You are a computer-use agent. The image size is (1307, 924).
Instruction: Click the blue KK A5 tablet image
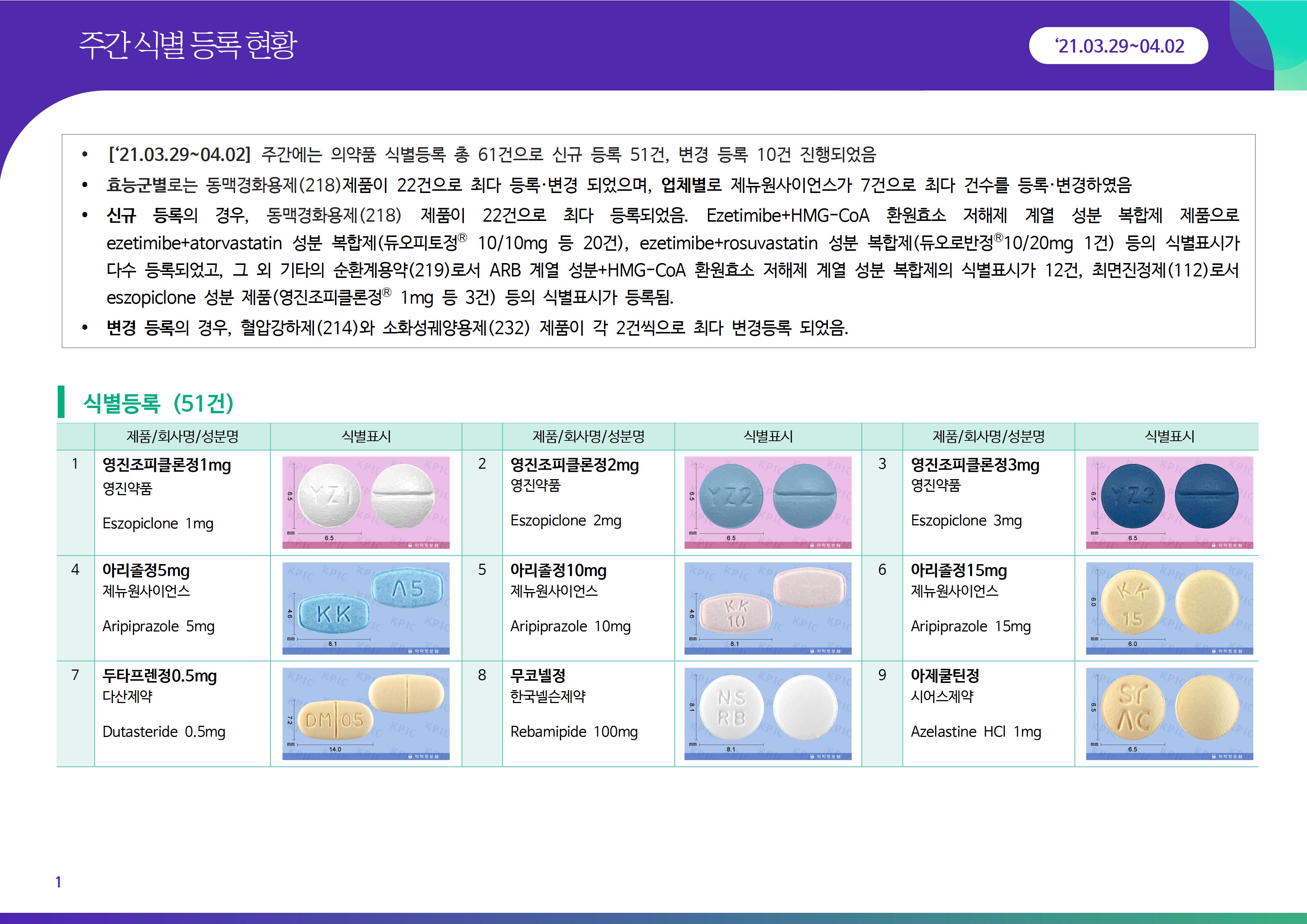(365, 608)
